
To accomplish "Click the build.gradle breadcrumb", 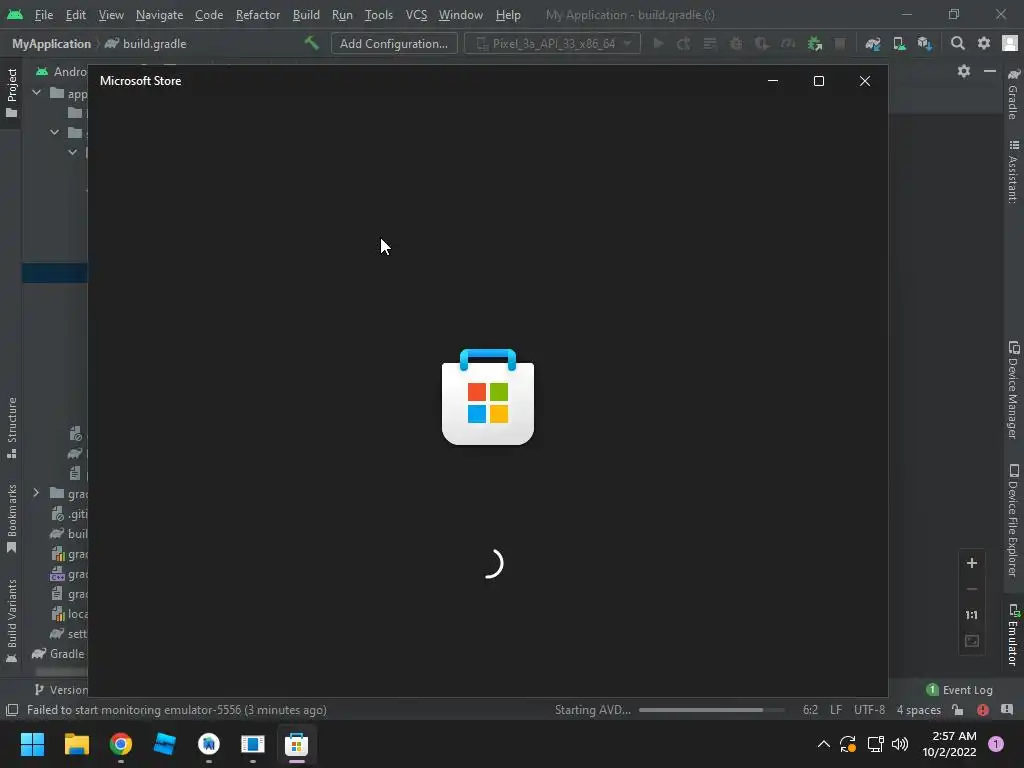I will 146,44.
